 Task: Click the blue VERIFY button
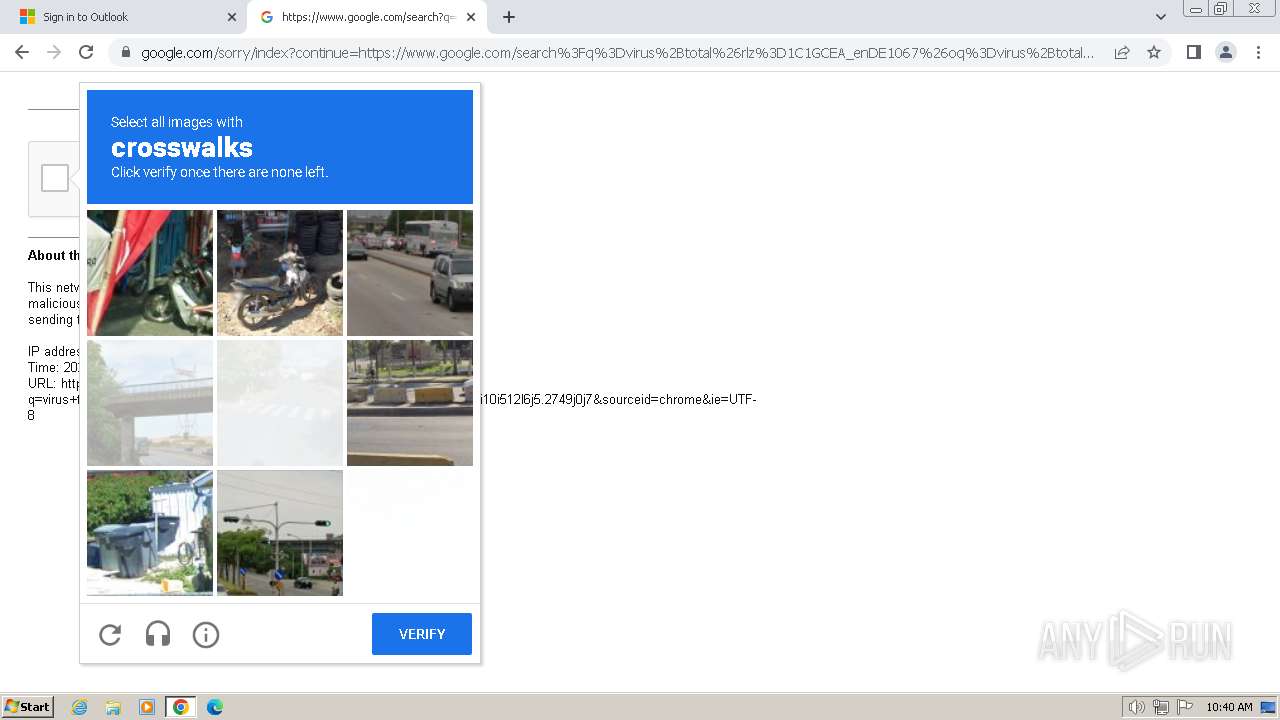(422, 634)
